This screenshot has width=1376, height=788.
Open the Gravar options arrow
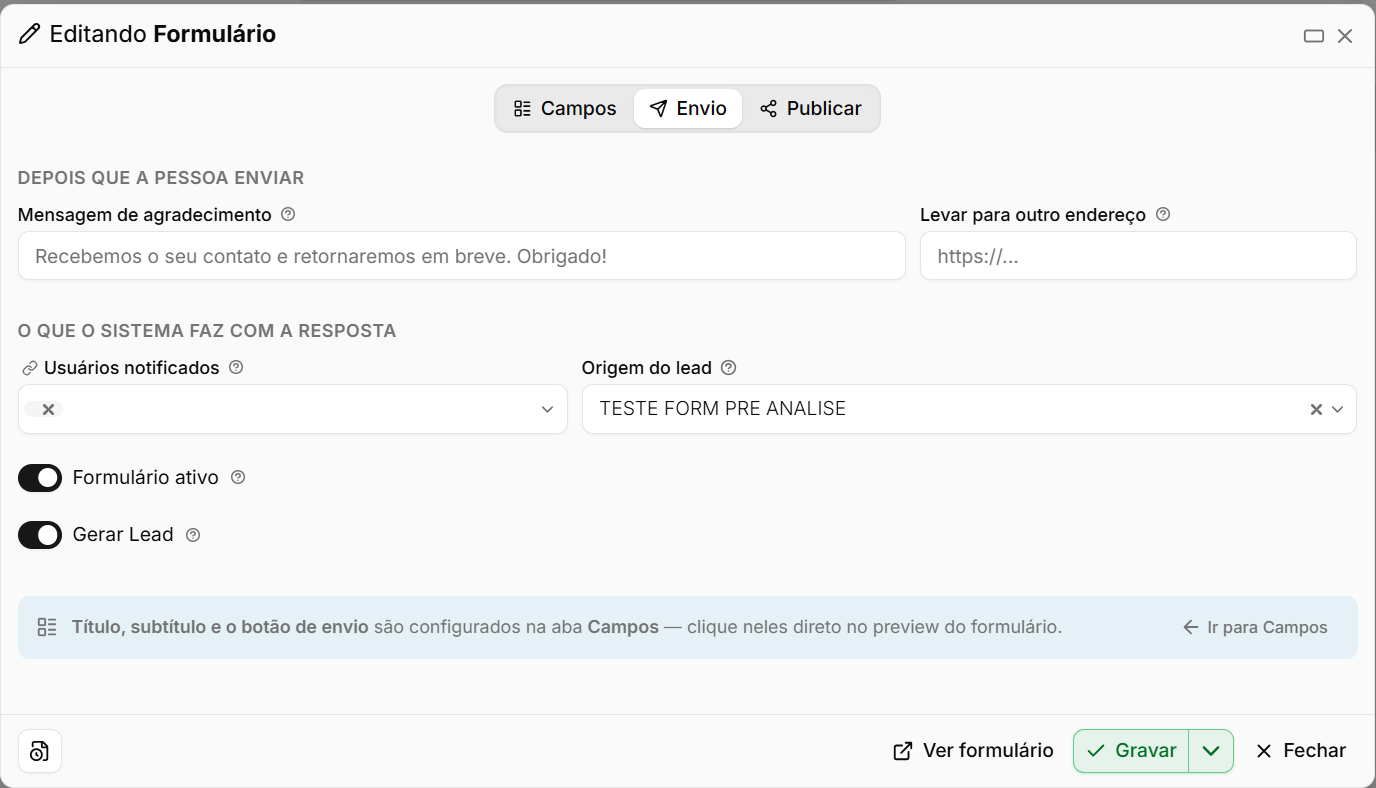coord(1211,751)
